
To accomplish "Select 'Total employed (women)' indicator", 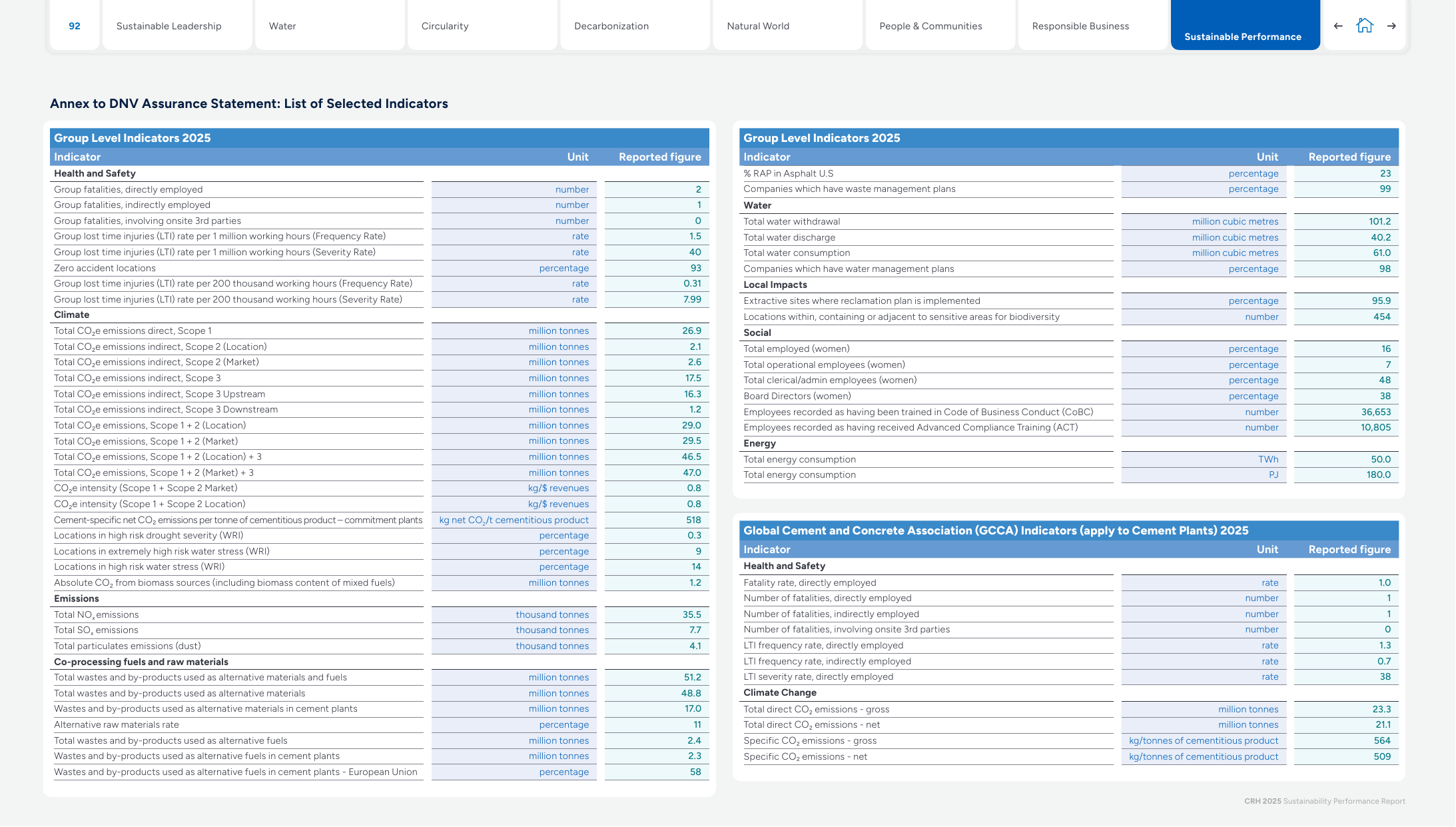I will click(x=797, y=349).
